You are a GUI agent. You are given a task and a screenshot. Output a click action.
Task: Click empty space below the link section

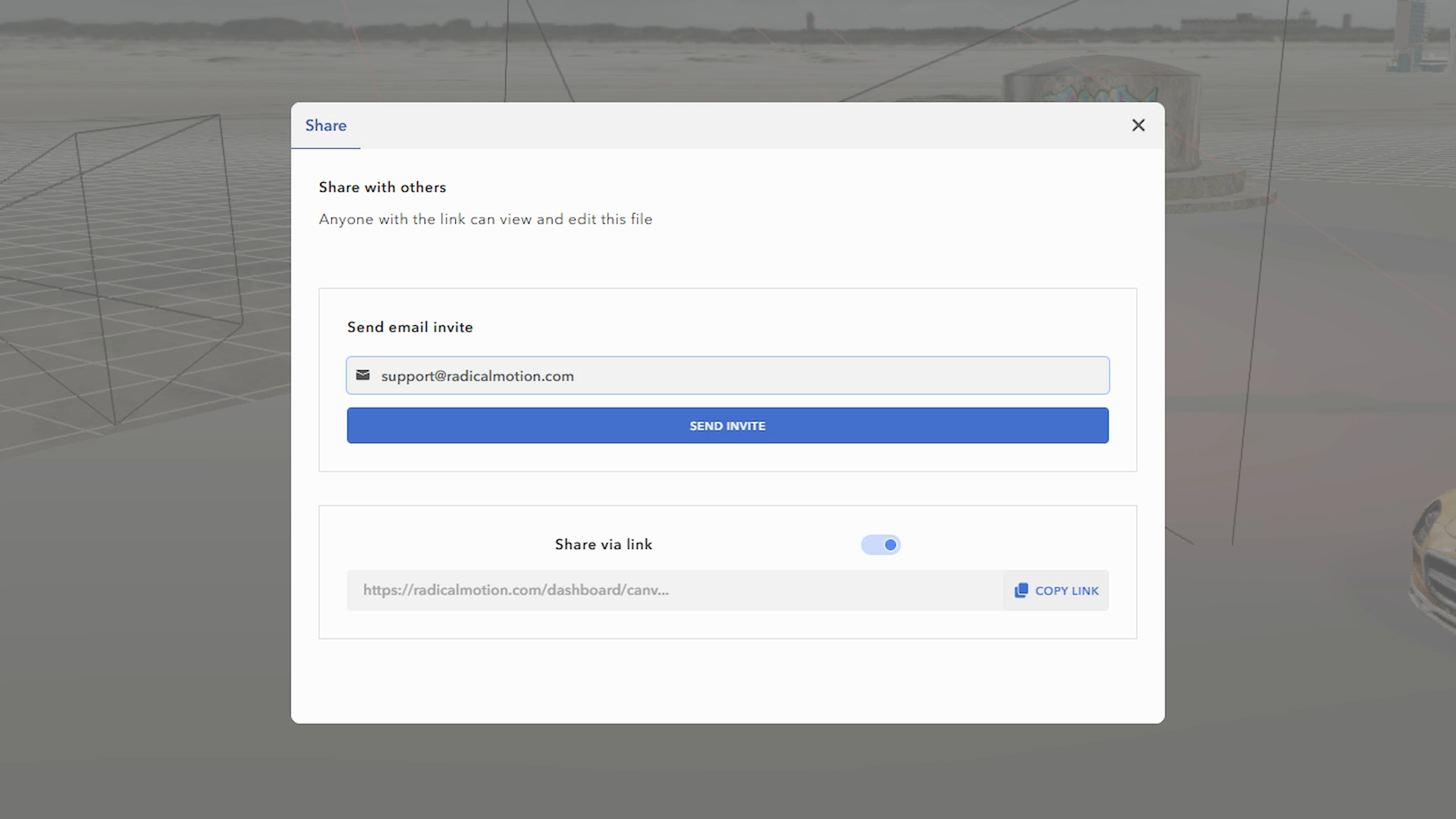pyautogui.click(x=728, y=680)
